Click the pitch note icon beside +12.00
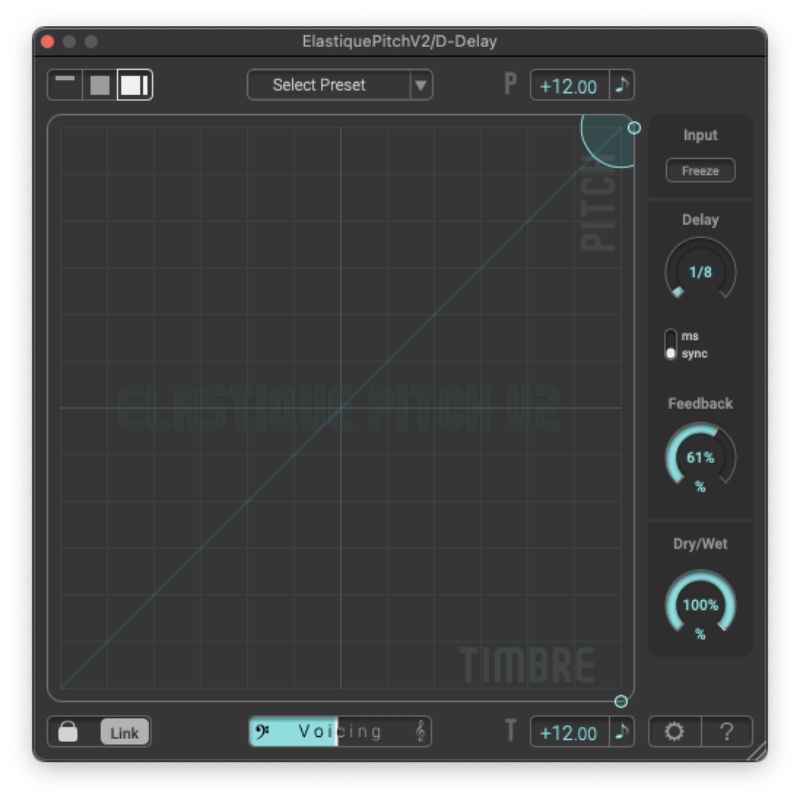This screenshot has height=800, width=800. pyautogui.click(x=622, y=85)
